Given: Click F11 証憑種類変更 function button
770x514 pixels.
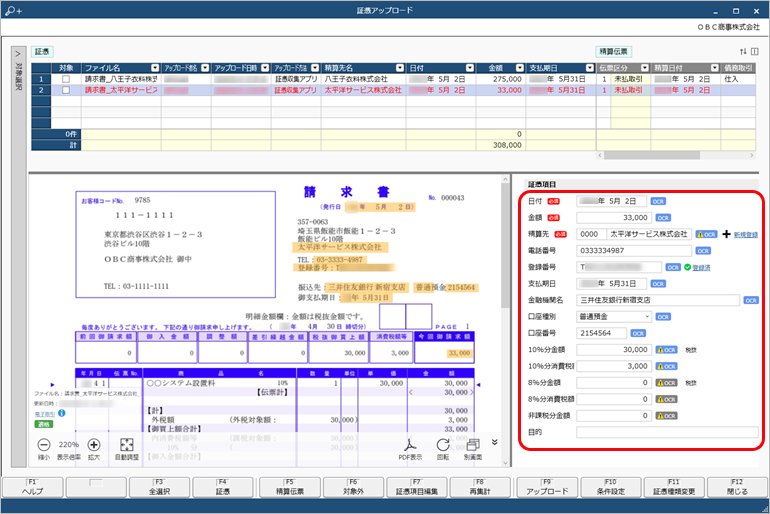Looking at the screenshot, I should tap(674, 487).
